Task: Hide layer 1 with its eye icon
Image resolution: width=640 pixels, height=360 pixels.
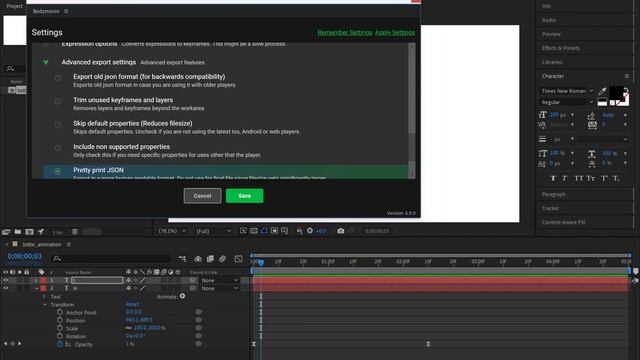Action: (6, 280)
